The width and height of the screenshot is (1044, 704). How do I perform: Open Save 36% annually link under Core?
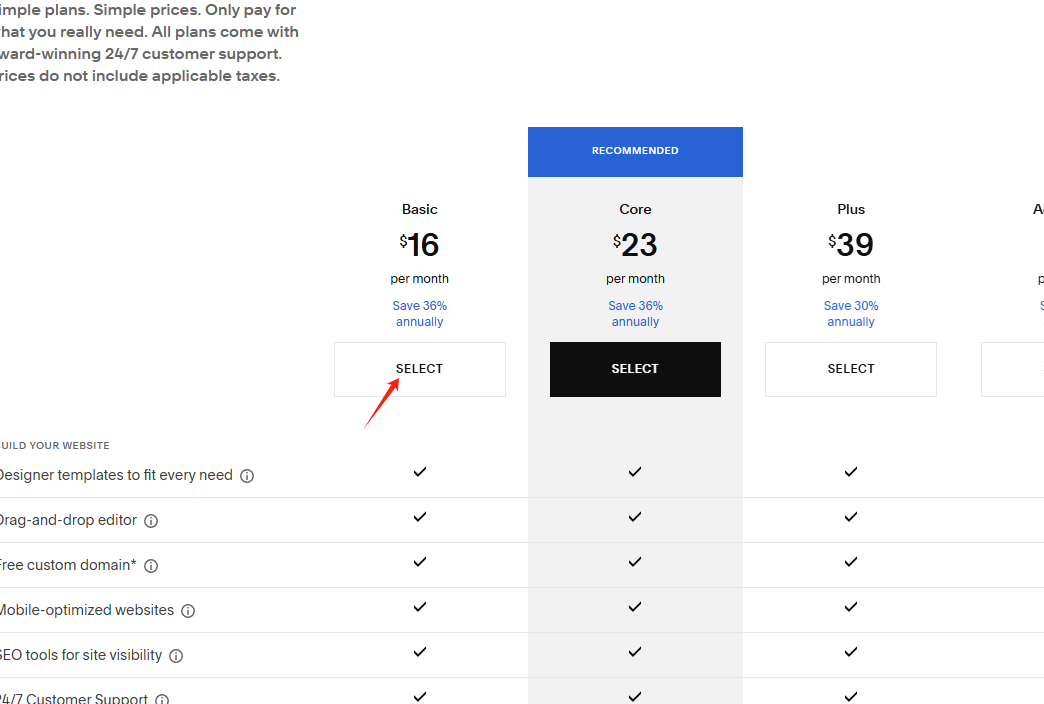[635, 314]
